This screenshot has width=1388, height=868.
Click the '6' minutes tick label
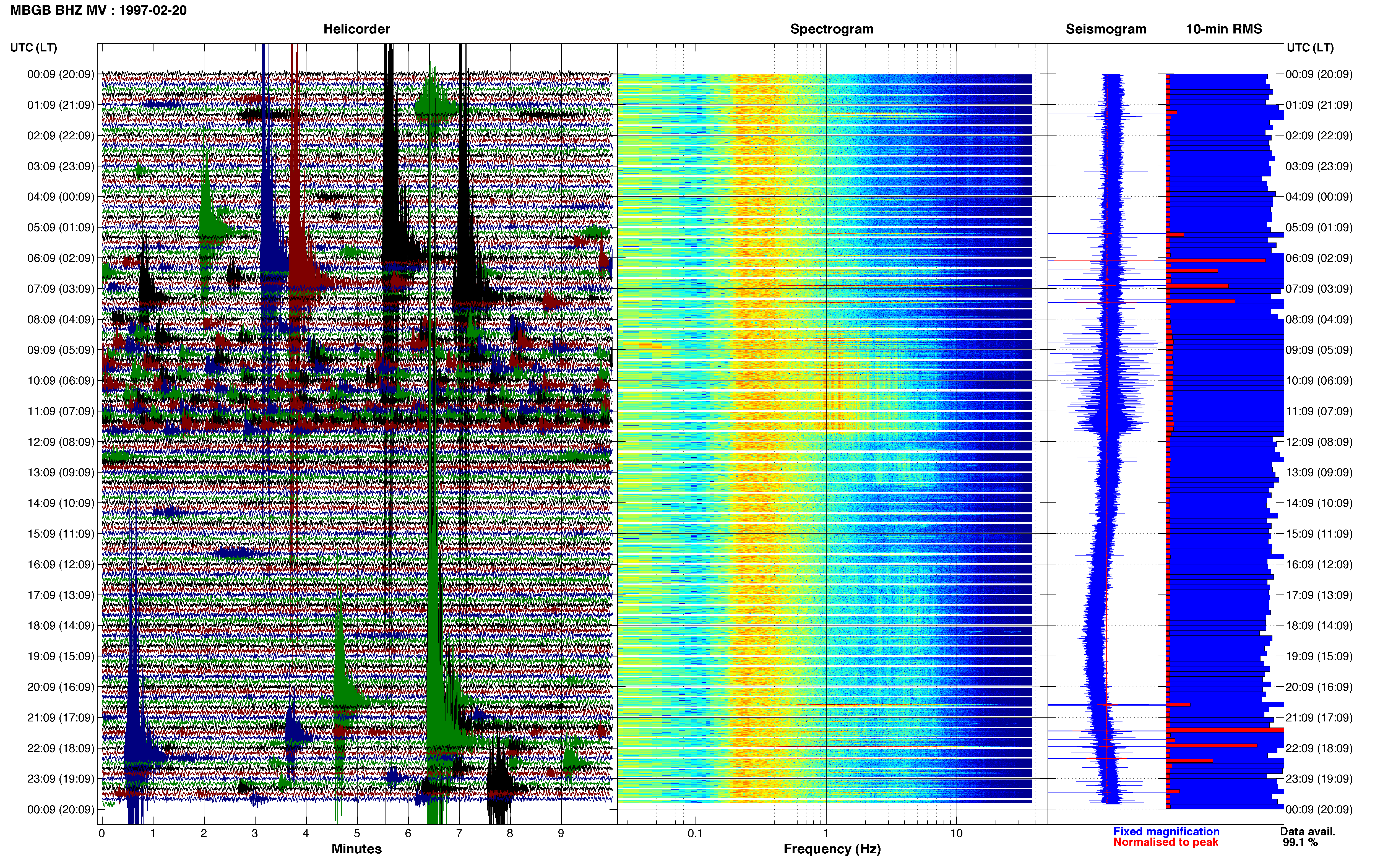click(408, 833)
